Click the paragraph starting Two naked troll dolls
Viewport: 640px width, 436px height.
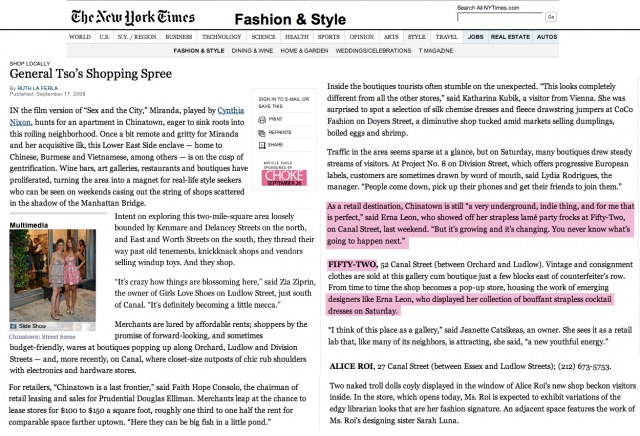(x=482, y=403)
